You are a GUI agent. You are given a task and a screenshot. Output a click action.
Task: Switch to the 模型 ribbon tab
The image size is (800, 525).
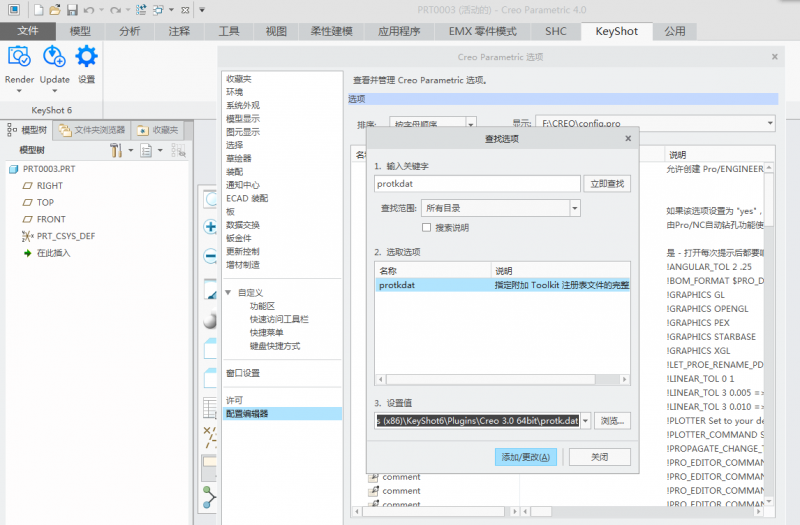click(80, 31)
